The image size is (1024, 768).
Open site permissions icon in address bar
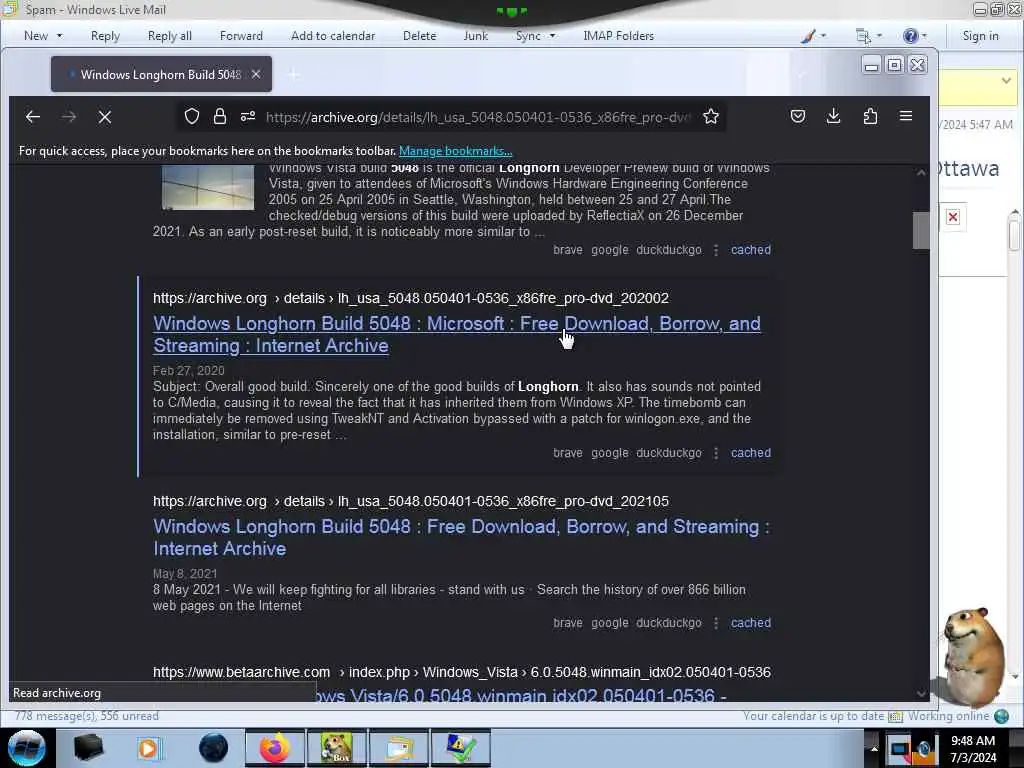[248, 116]
